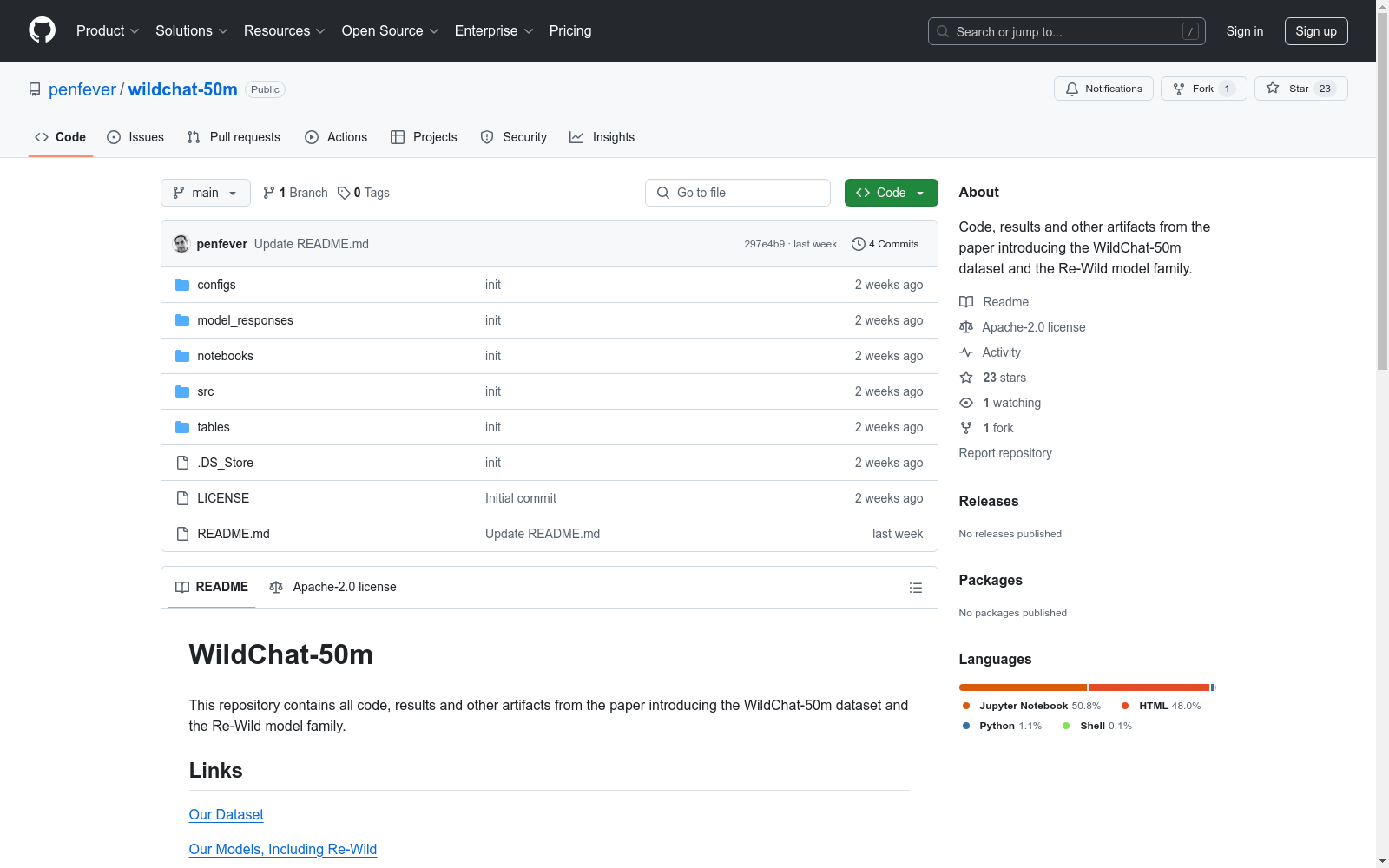Open the green Code dropdown button

point(891,193)
